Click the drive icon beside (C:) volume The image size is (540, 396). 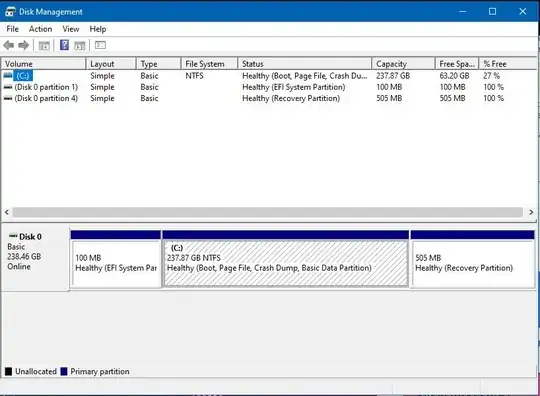tap(8, 75)
